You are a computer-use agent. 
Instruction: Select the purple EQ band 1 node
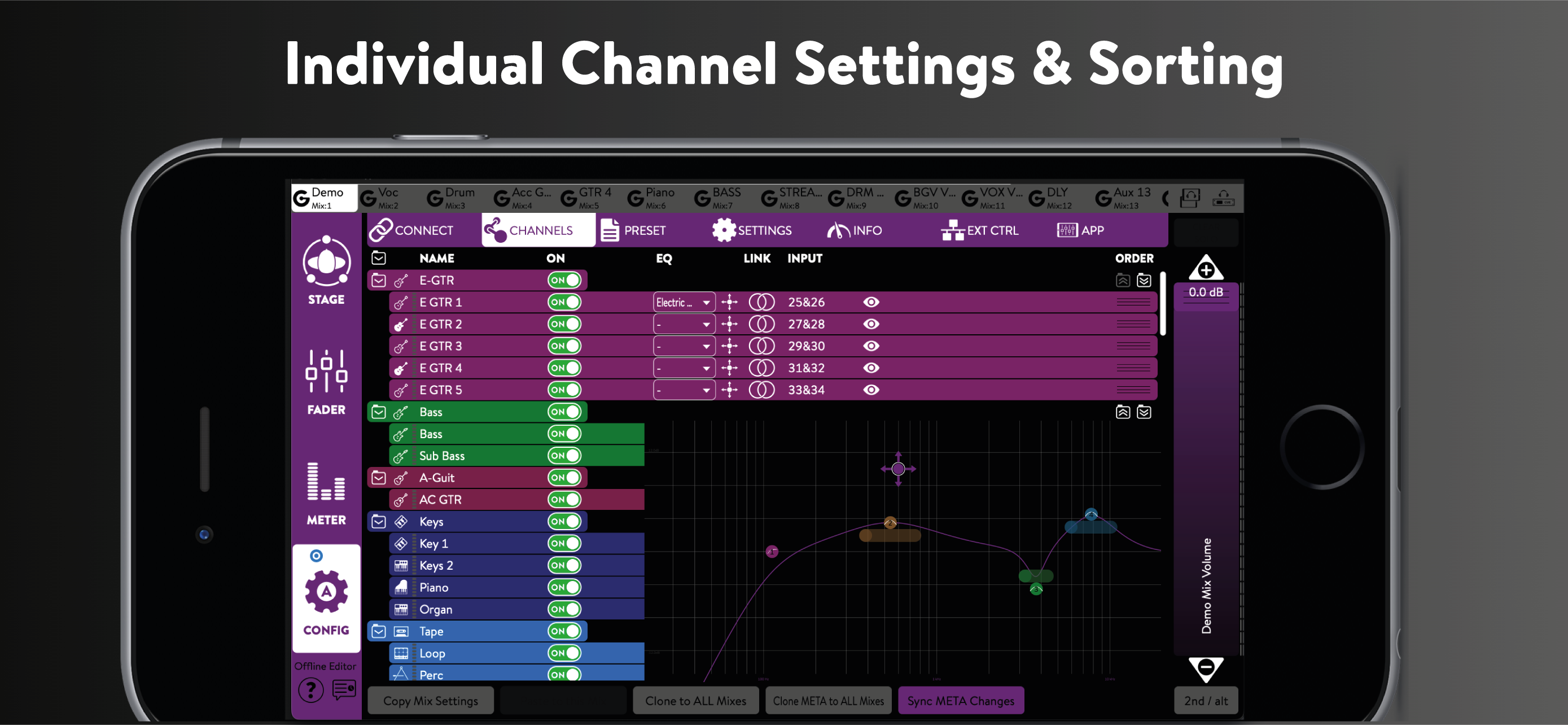pos(772,552)
